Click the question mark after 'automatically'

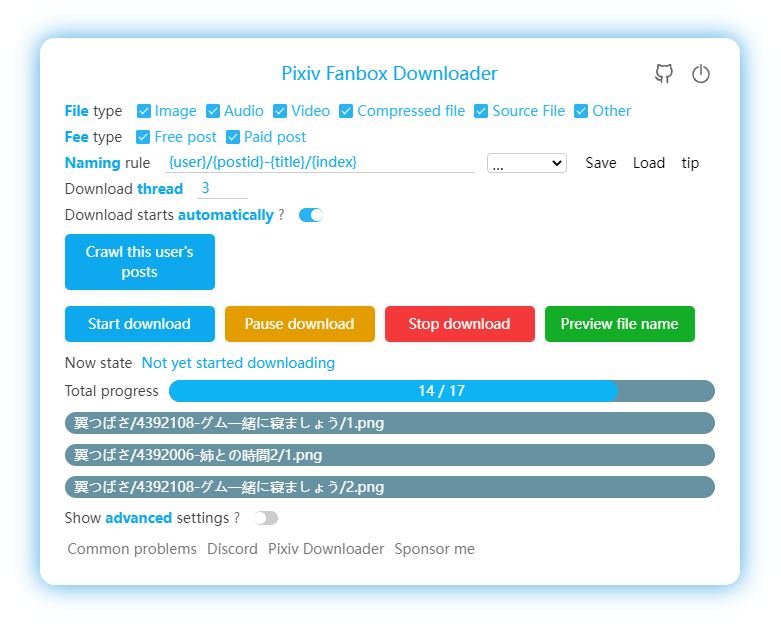[x=281, y=215]
